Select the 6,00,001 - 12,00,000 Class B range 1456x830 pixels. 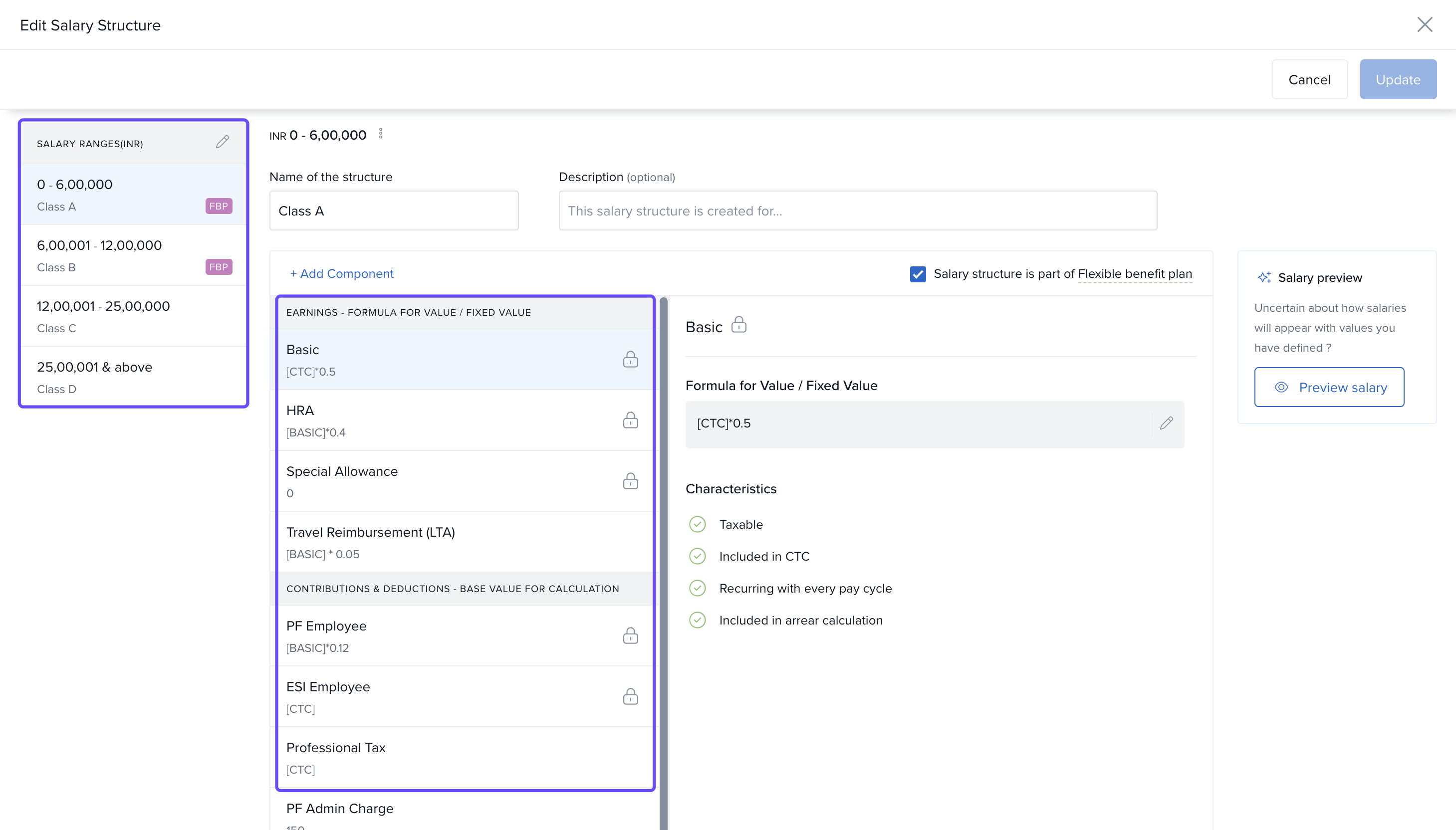pyautogui.click(x=133, y=255)
